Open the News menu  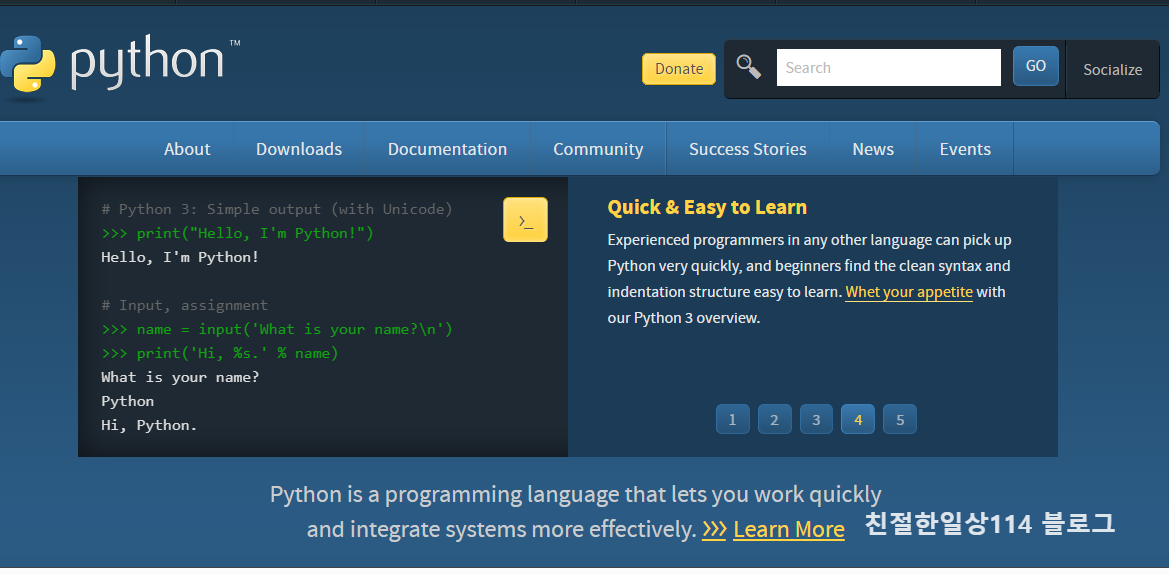(x=873, y=149)
